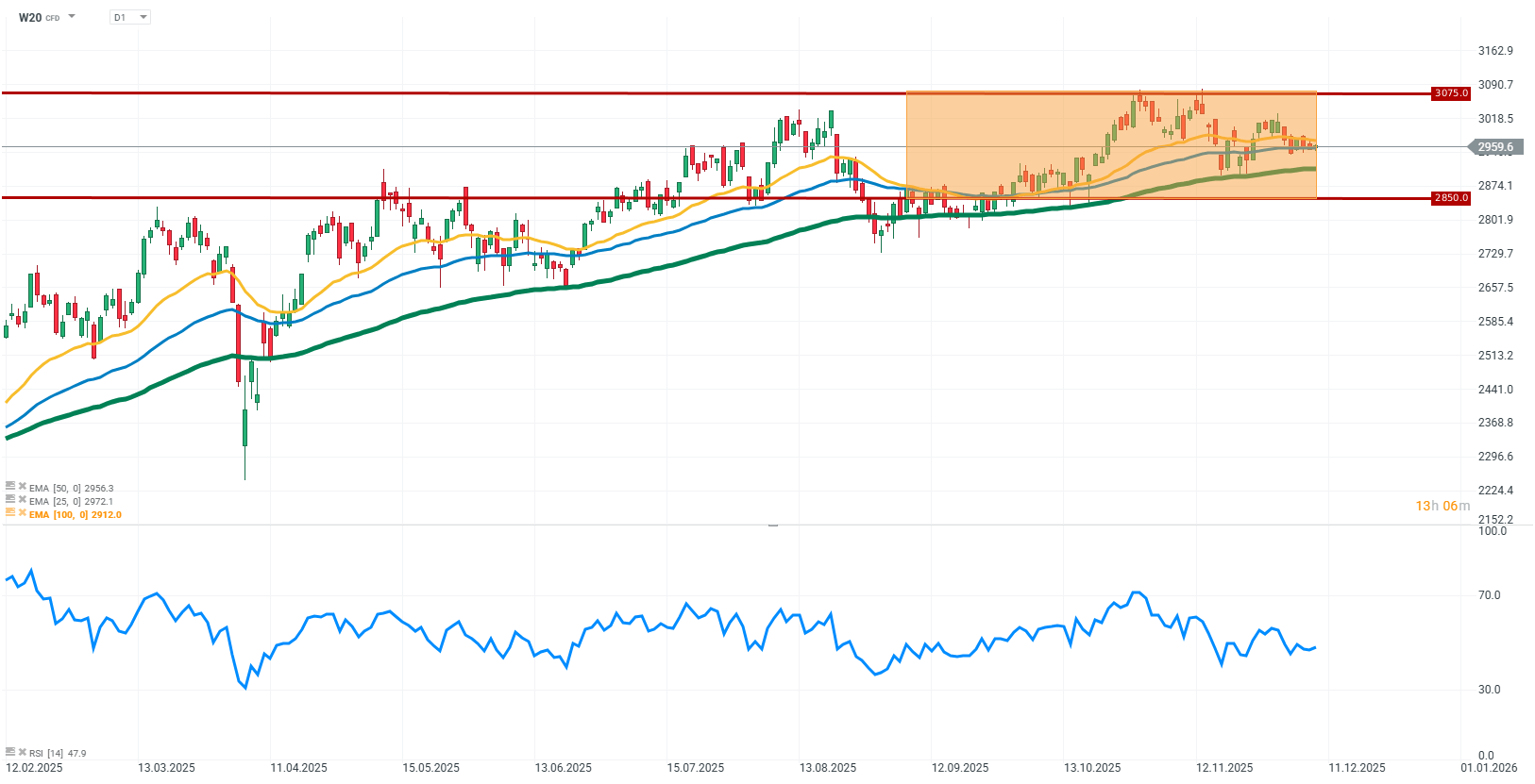The height and width of the screenshot is (784, 1535).
Task: Click the 15.05.2025 date label
Action: tap(430, 768)
